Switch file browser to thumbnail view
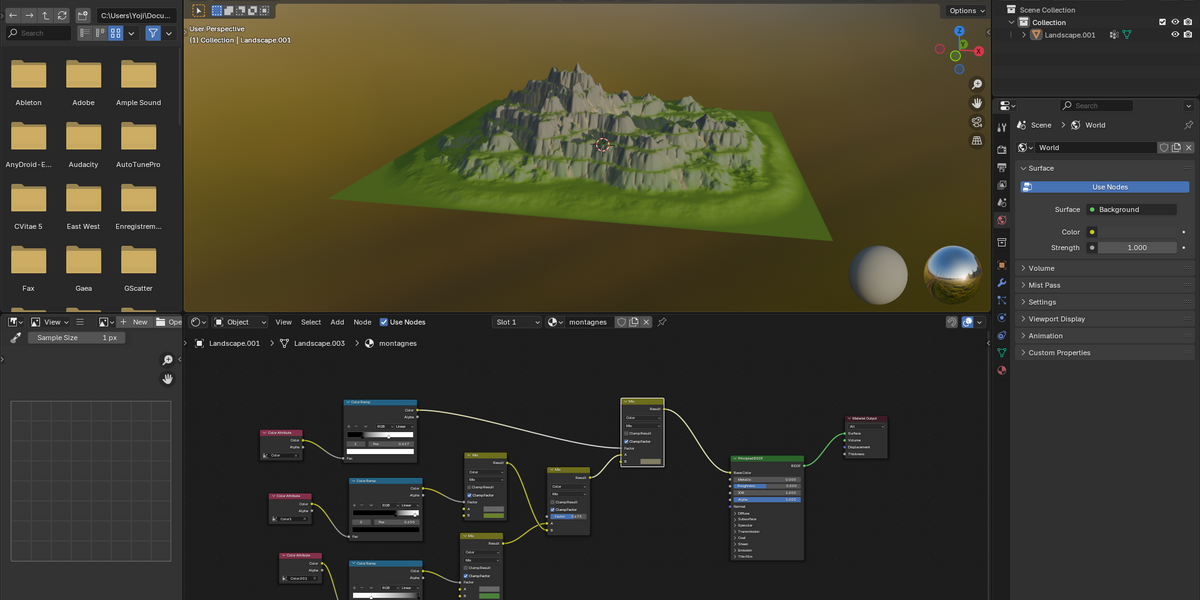 coord(116,33)
